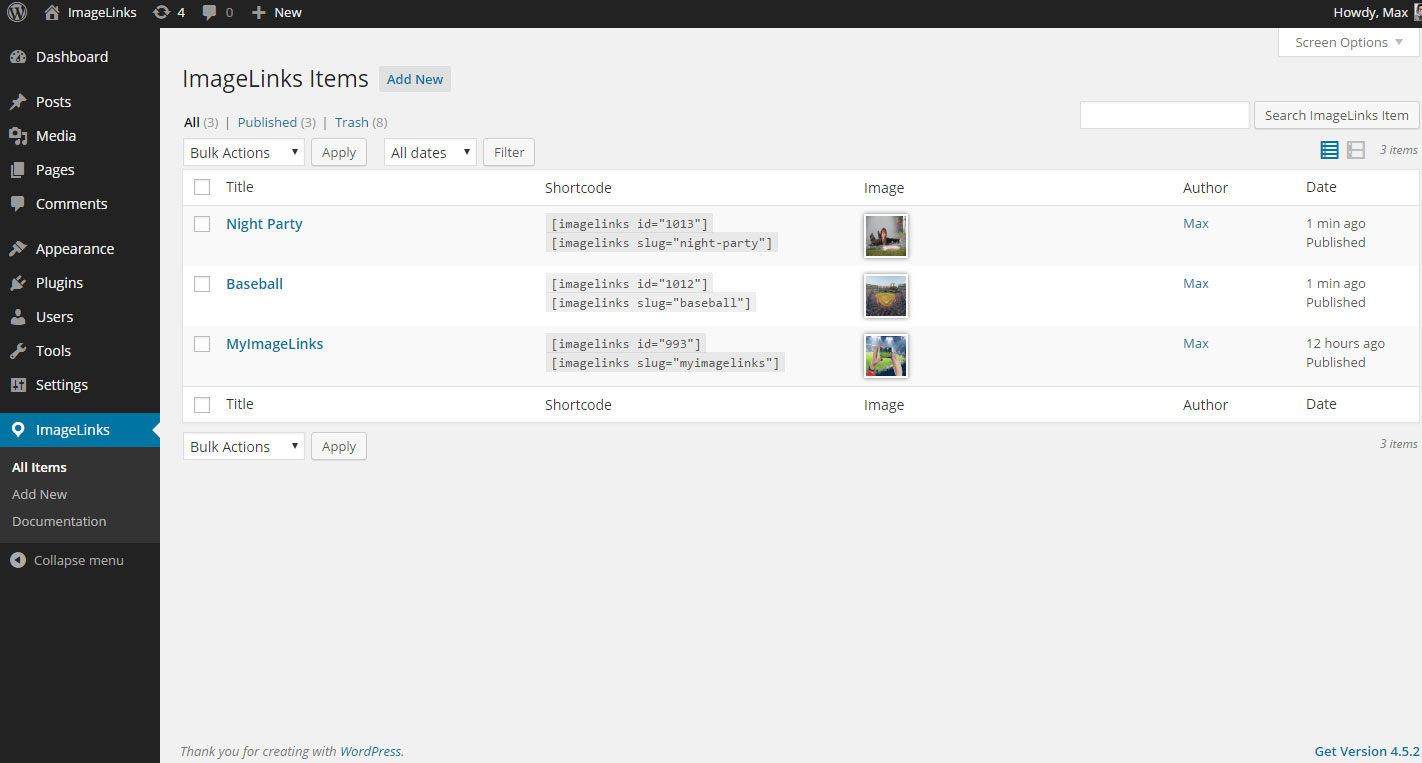The width and height of the screenshot is (1422, 763).
Task: Open the MyImageLinks thumbnail image
Action: point(885,355)
